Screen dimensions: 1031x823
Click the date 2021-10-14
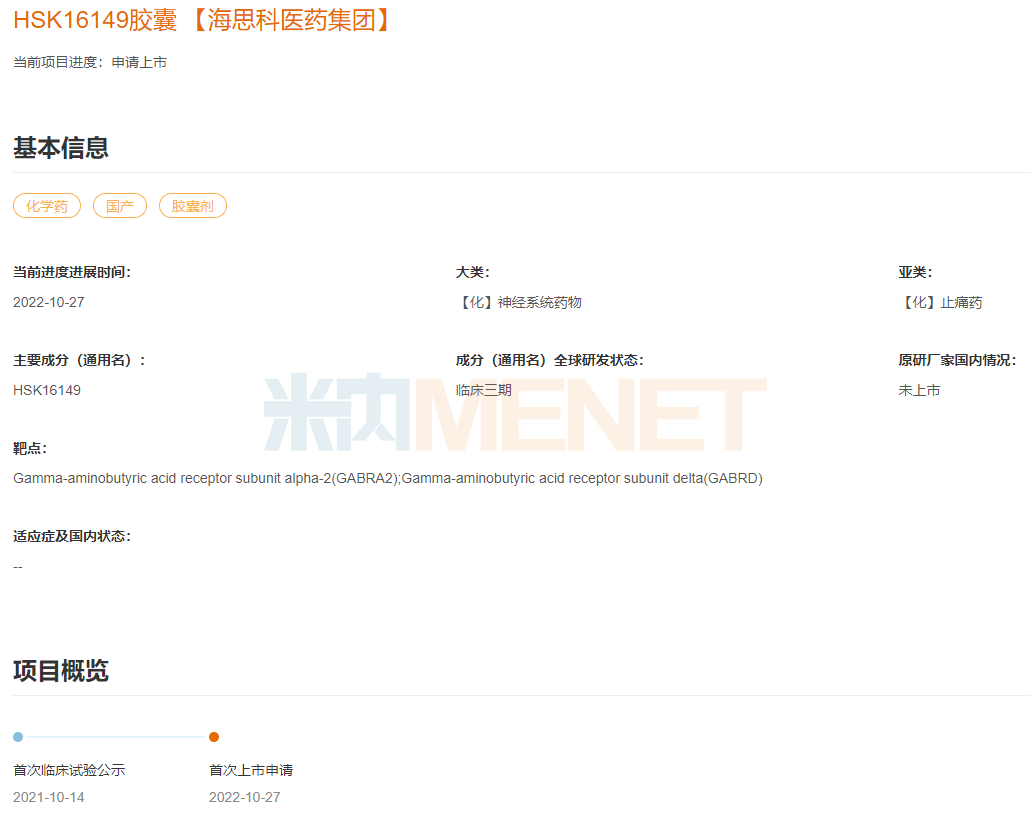tap(49, 797)
